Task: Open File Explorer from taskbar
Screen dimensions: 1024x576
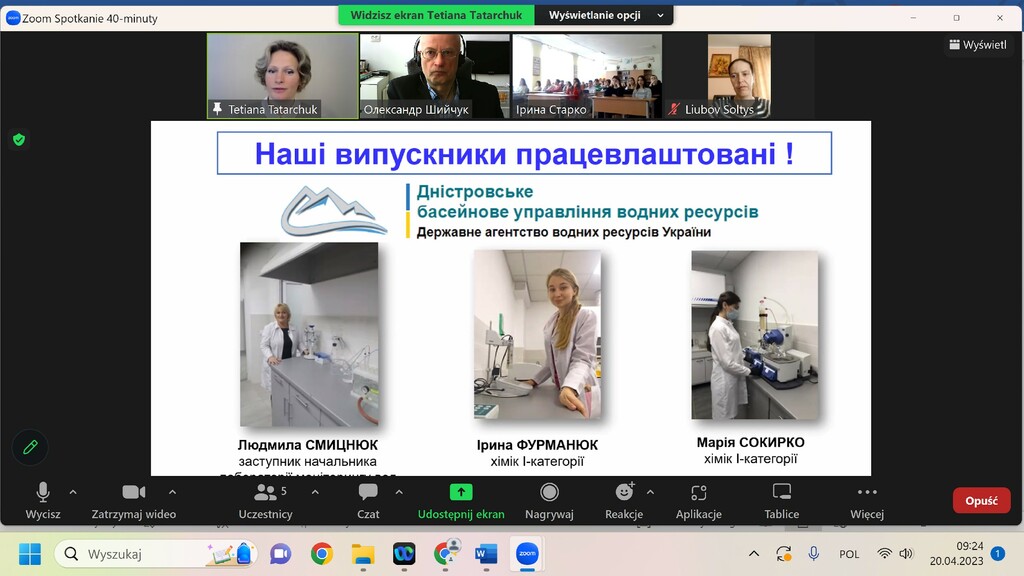Action: pyautogui.click(x=362, y=554)
